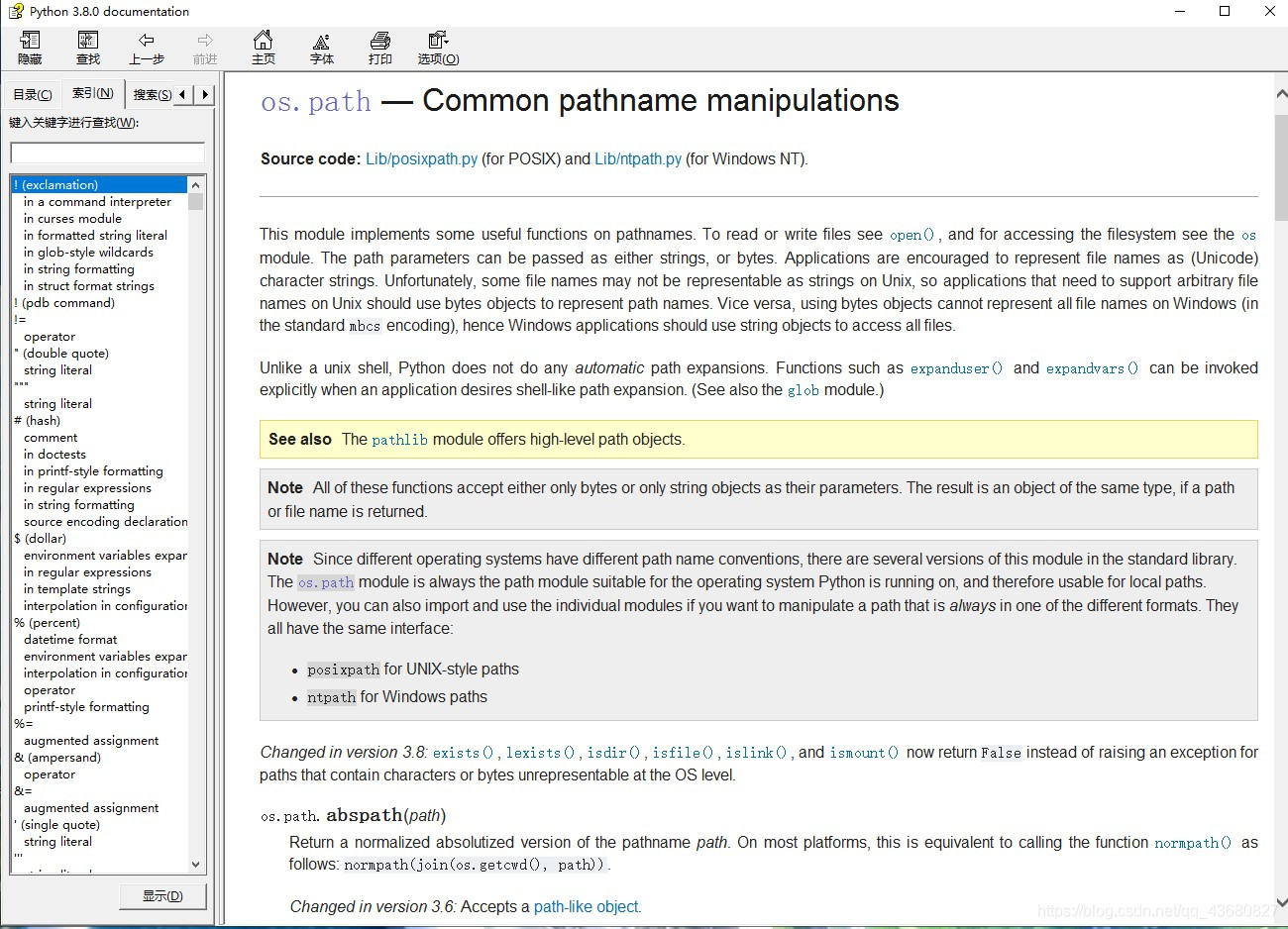The height and width of the screenshot is (929, 1288).
Task: Follow the islink() link
Action: [756, 753]
